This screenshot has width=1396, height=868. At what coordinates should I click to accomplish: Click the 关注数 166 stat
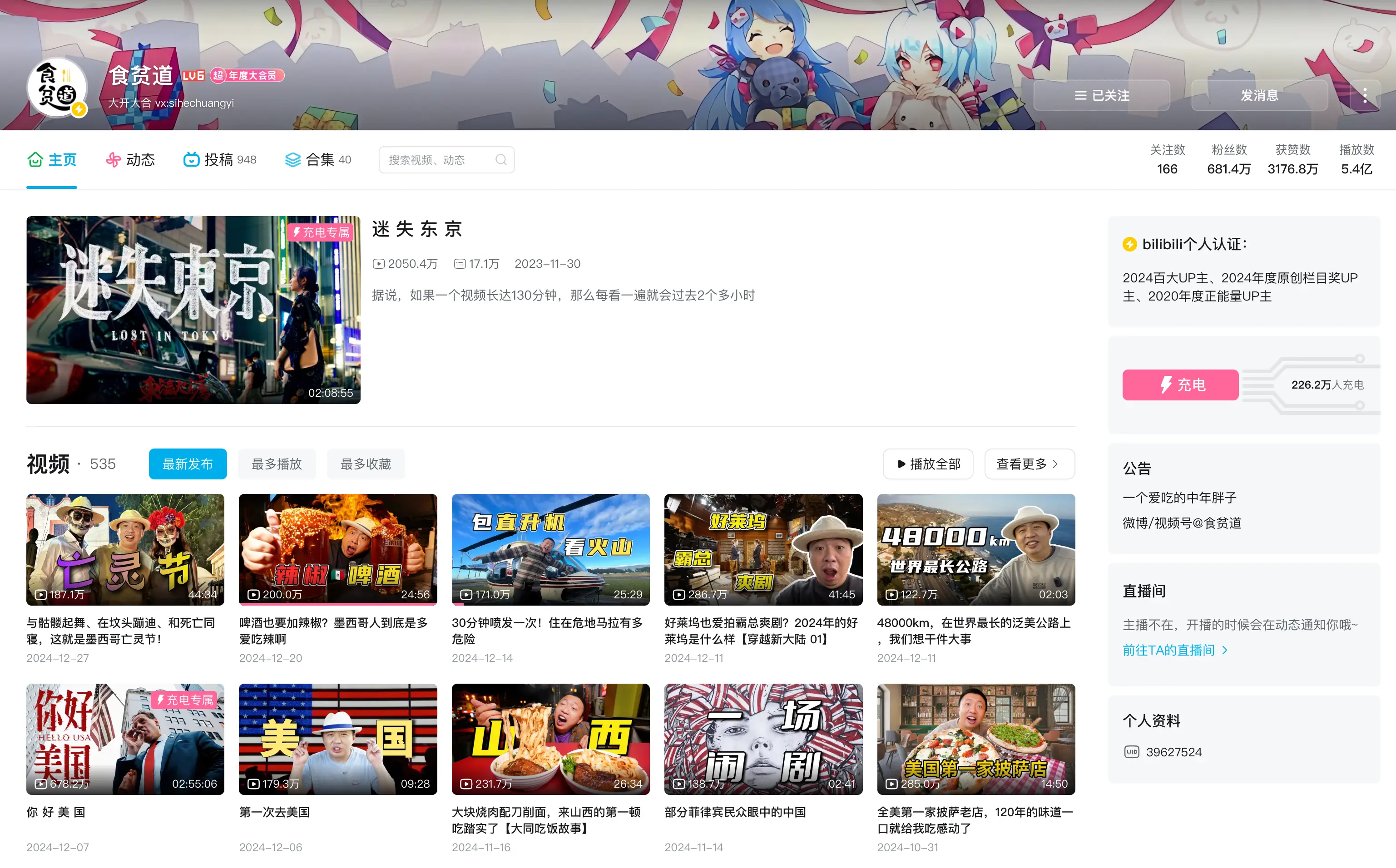tap(1168, 160)
